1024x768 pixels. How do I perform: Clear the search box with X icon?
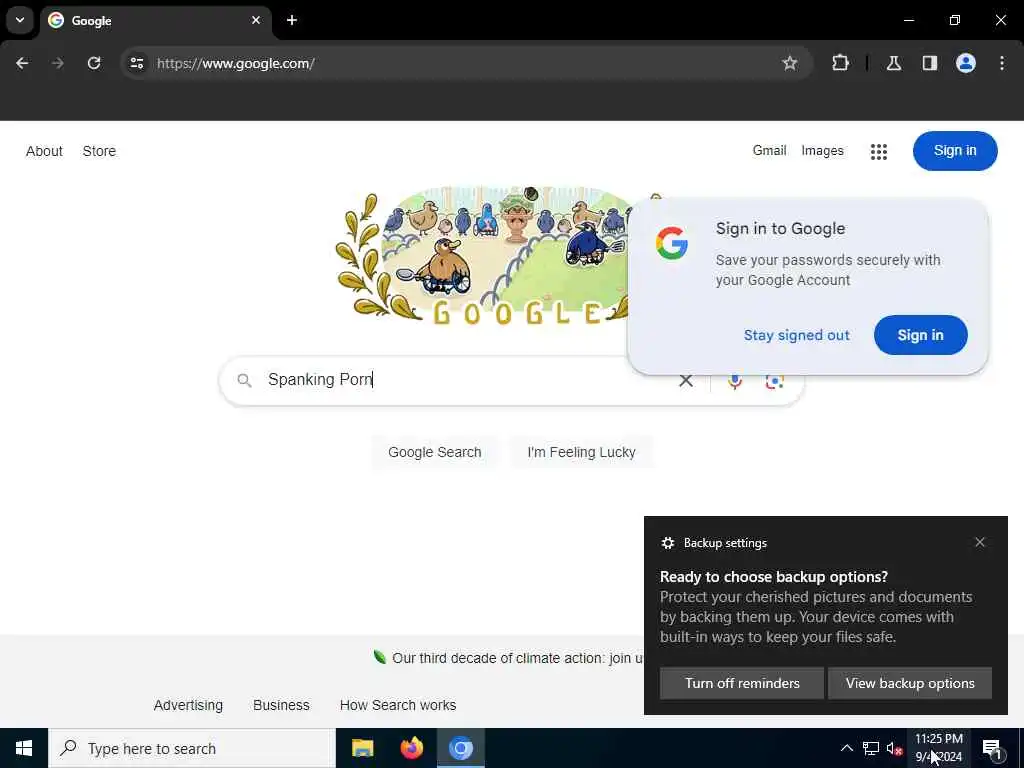686,380
